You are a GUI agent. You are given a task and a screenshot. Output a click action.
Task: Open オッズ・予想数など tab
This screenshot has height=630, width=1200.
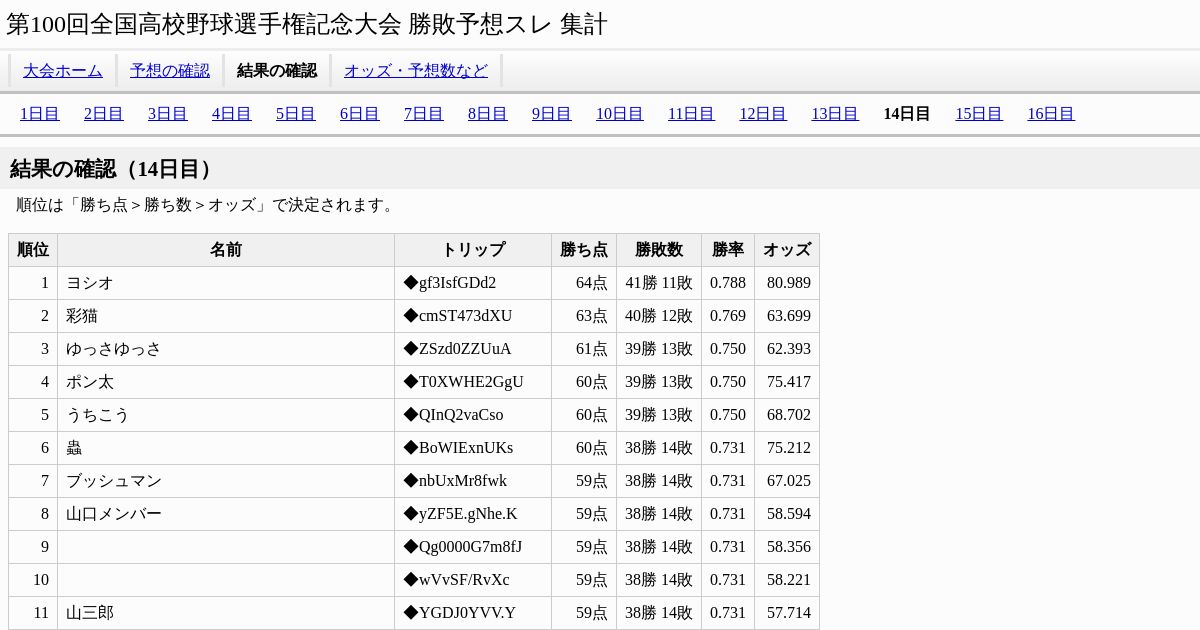click(x=416, y=70)
